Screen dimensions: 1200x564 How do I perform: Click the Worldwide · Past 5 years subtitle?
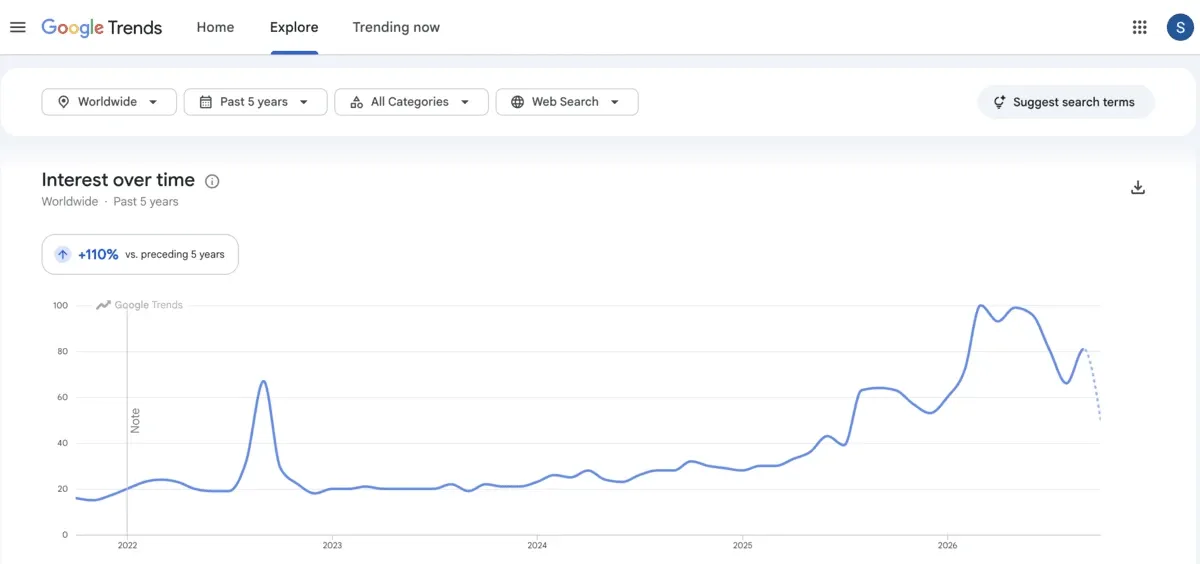pos(110,202)
